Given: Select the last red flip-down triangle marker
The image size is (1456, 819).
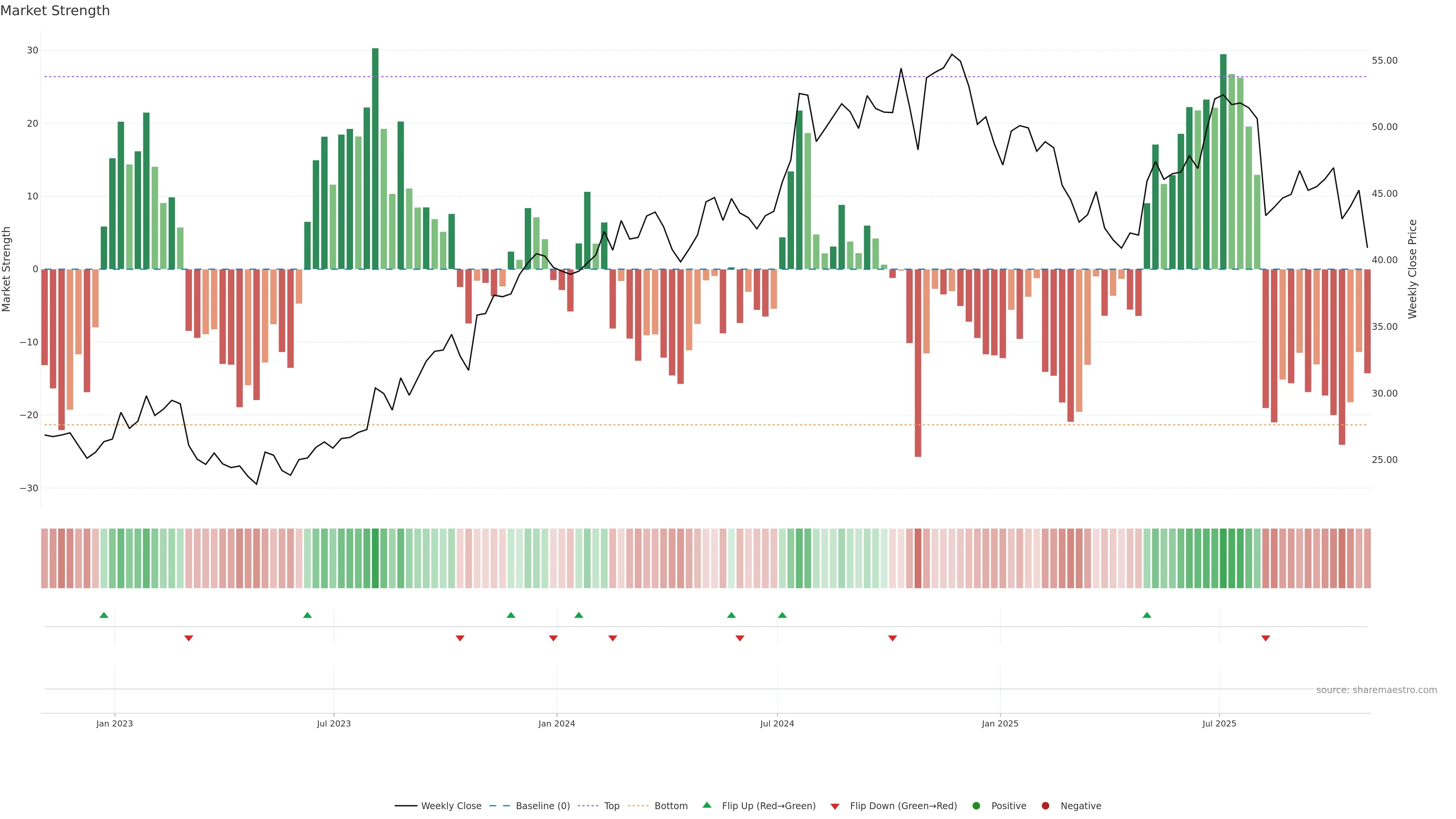Looking at the screenshot, I should tap(1266, 638).
